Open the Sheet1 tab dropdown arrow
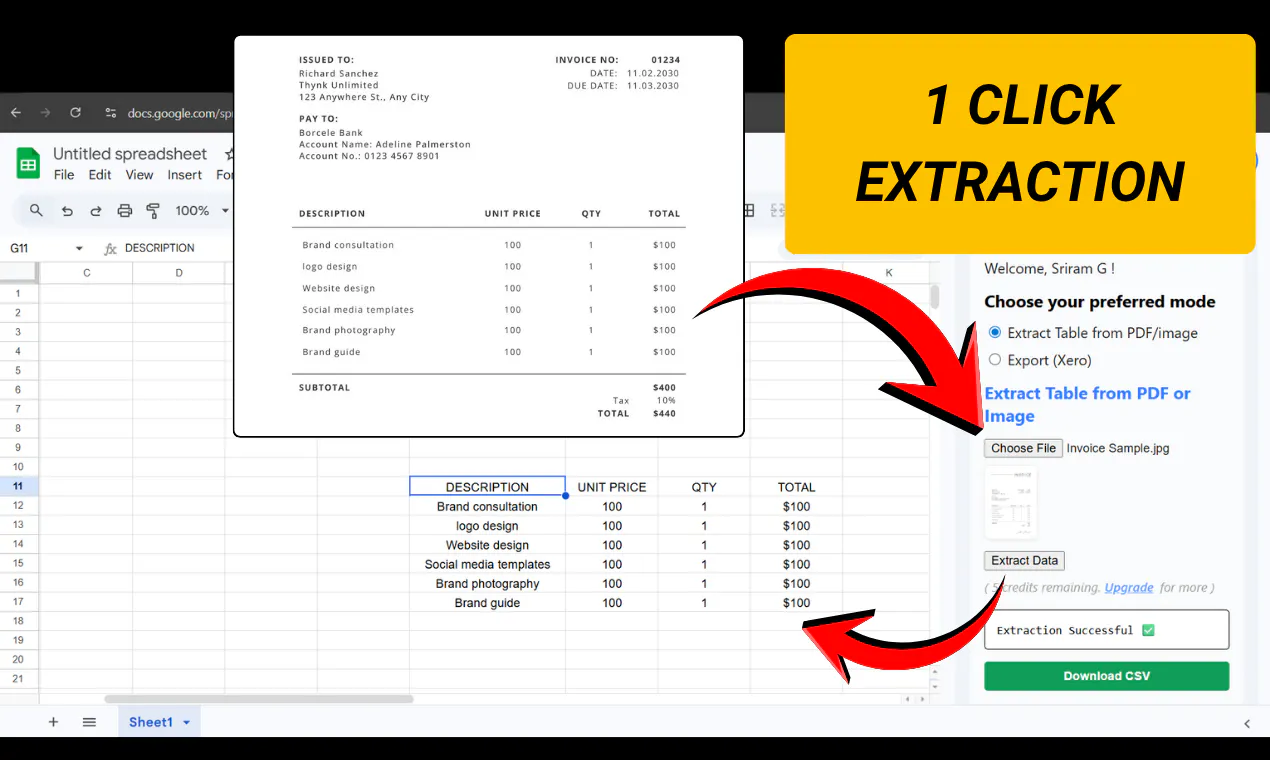The width and height of the screenshot is (1270, 760). [186, 722]
